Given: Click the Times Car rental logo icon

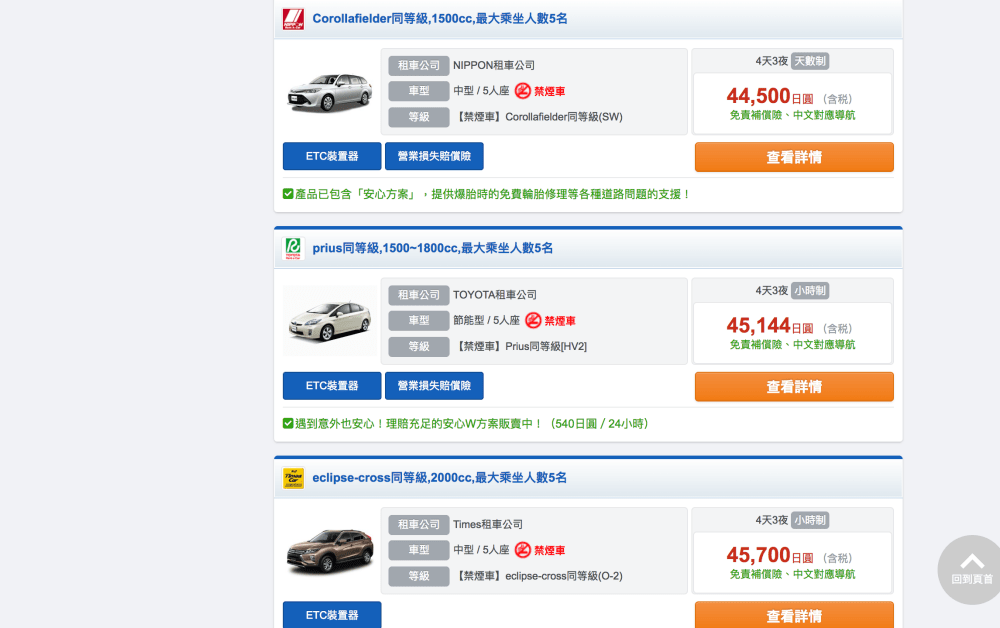Looking at the screenshot, I should click(293, 478).
